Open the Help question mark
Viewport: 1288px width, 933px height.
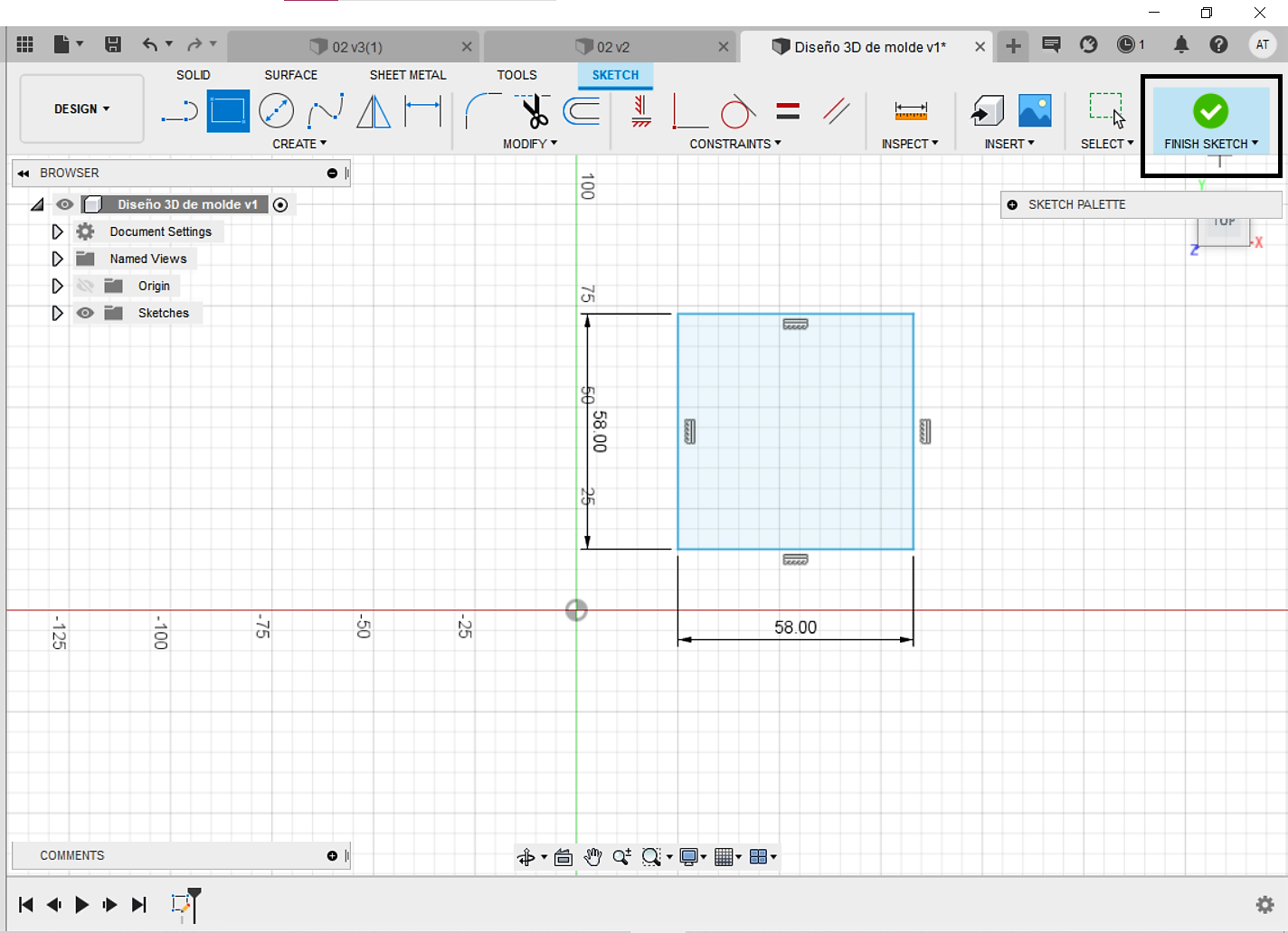(x=1219, y=44)
